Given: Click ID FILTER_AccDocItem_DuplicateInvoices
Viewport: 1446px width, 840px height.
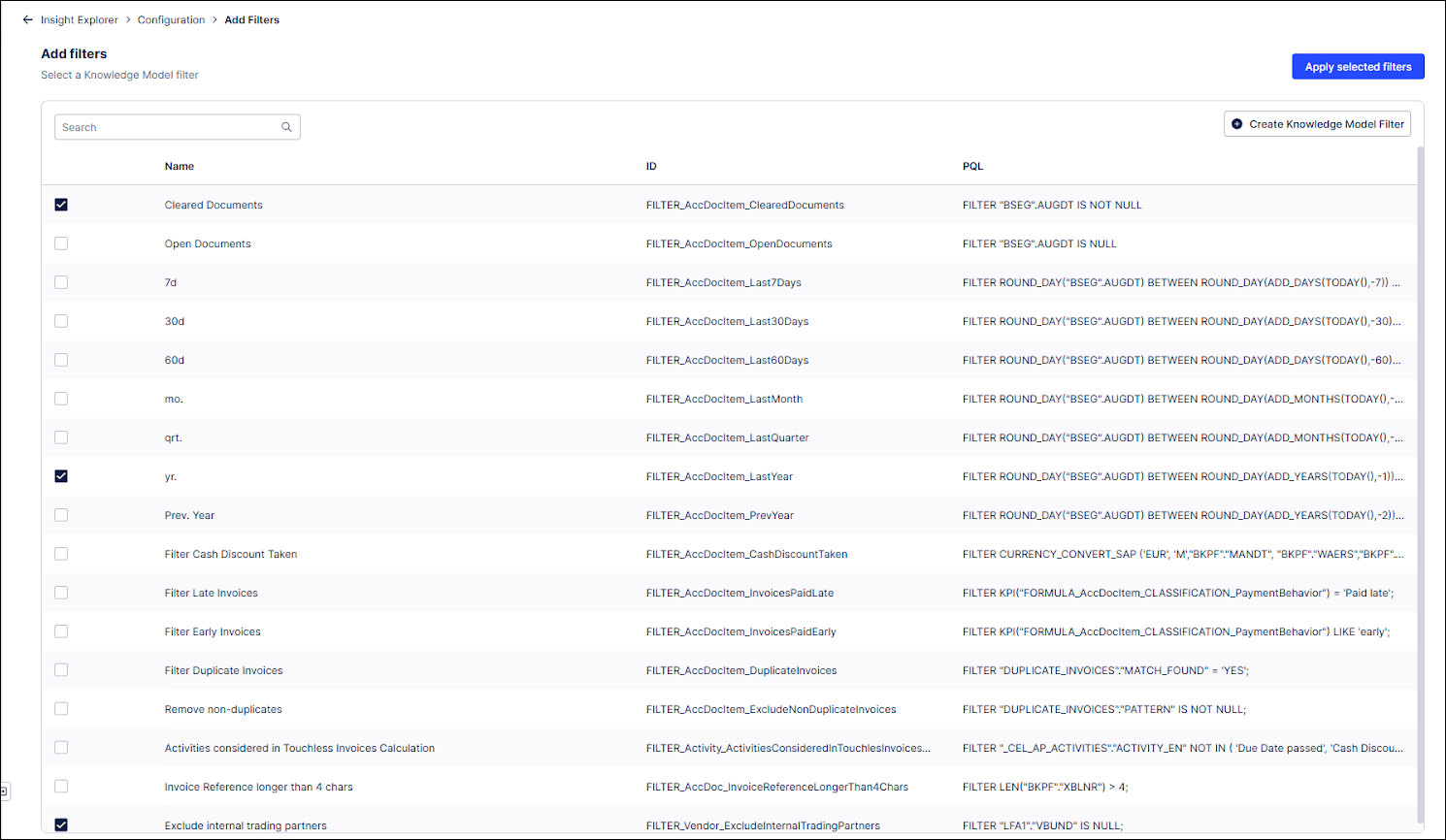Looking at the screenshot, I should (741, 670).
